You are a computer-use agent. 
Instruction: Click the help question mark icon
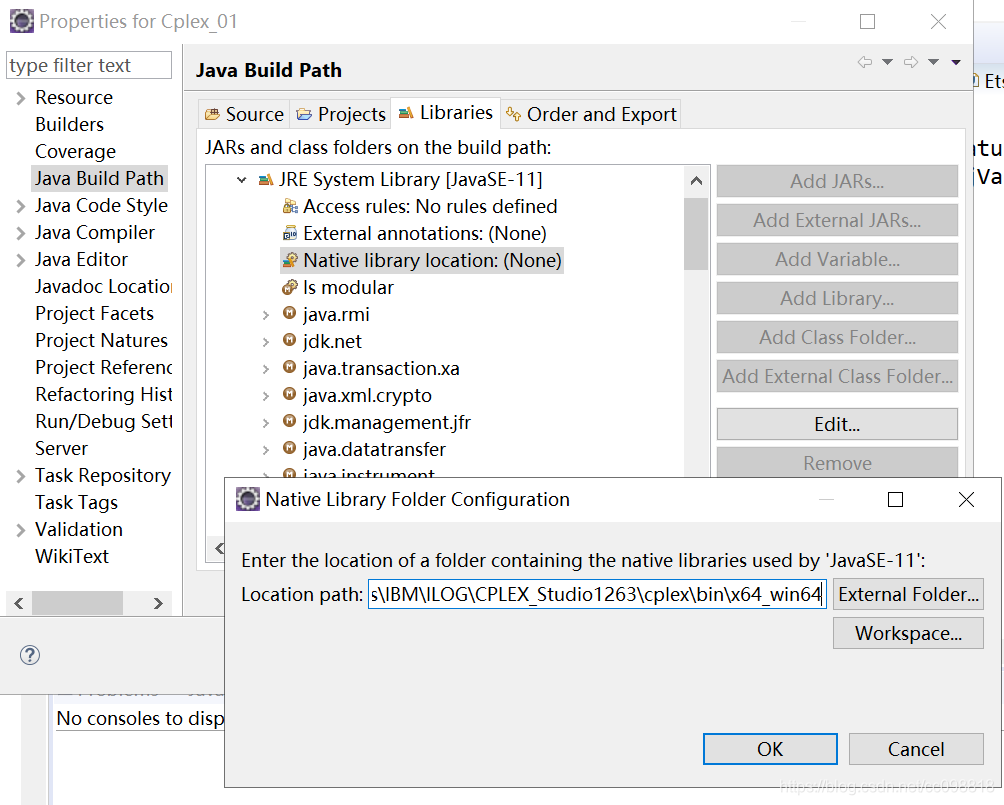(x=29, y=655)
